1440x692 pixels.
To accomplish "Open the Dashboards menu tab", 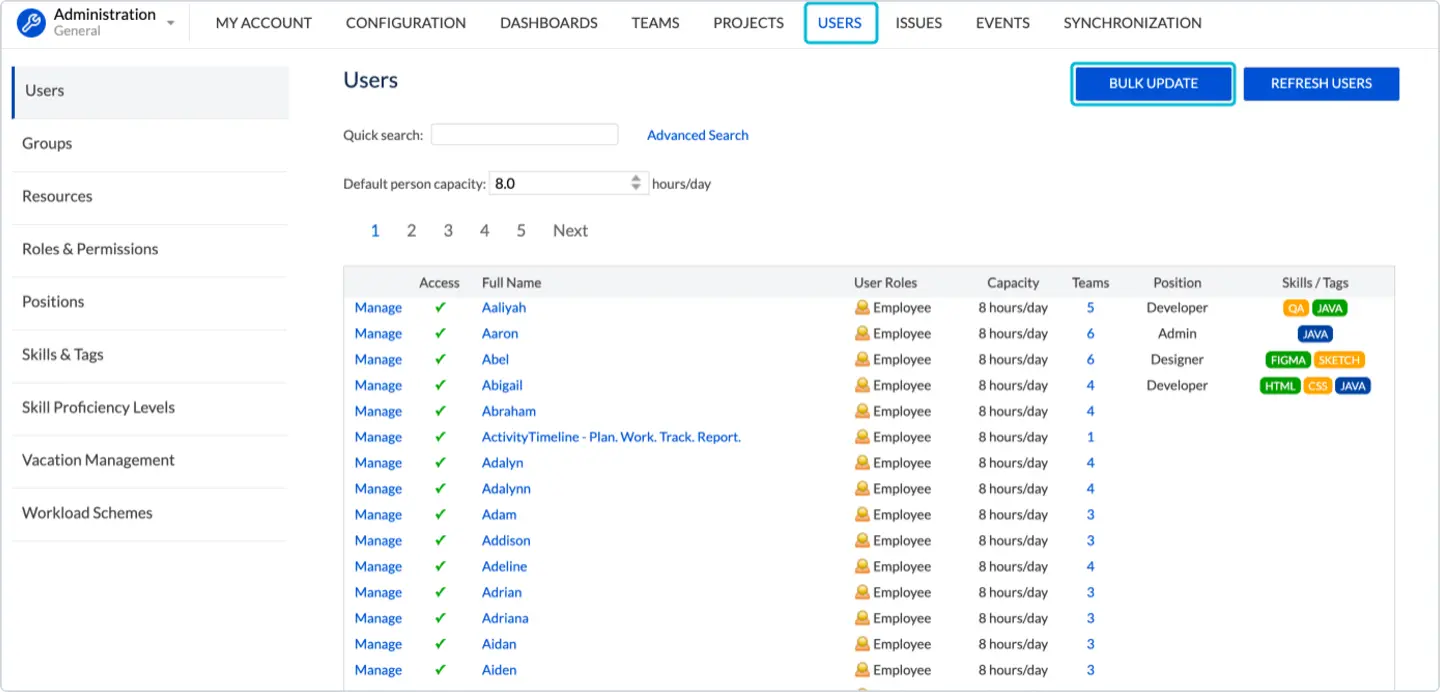I will (548, 23).
